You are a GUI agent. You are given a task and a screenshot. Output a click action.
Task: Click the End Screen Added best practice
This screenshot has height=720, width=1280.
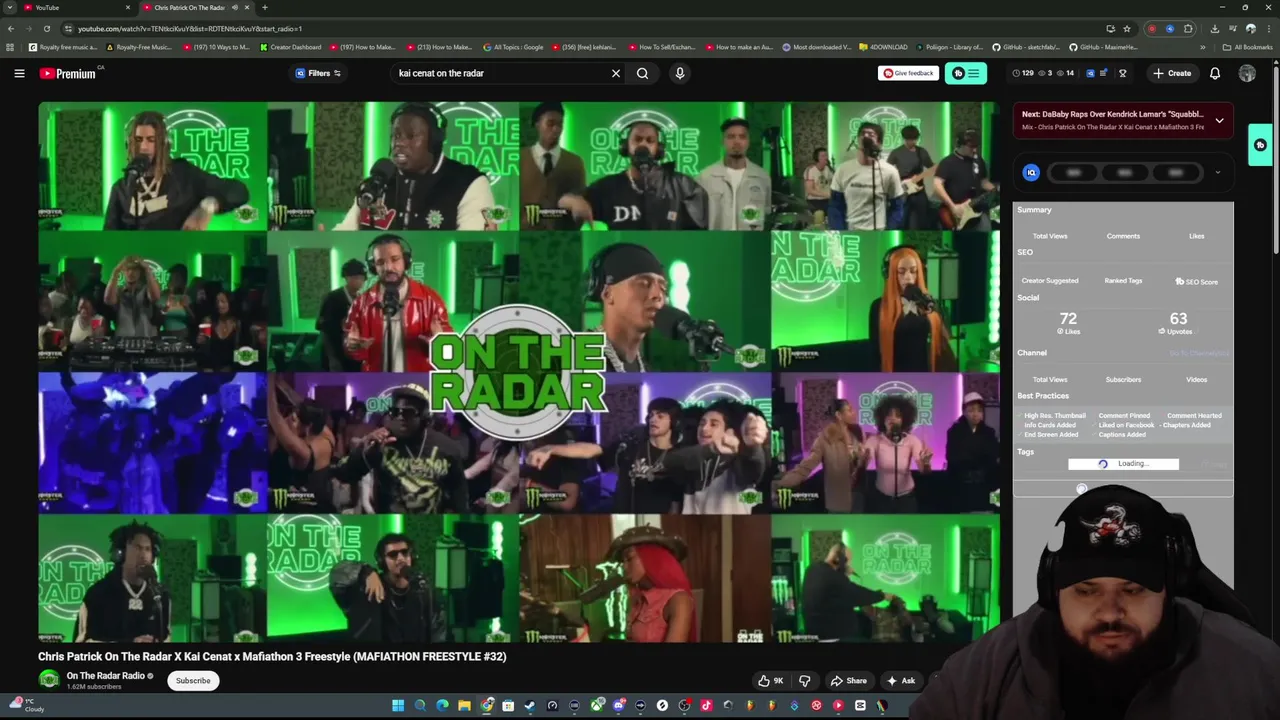click(1051, 435)
